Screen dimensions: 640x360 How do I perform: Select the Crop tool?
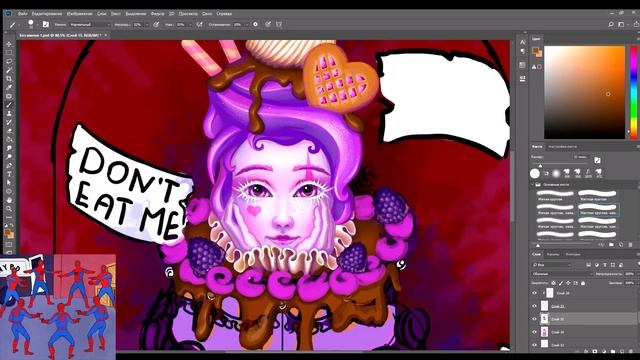[9, 78]
